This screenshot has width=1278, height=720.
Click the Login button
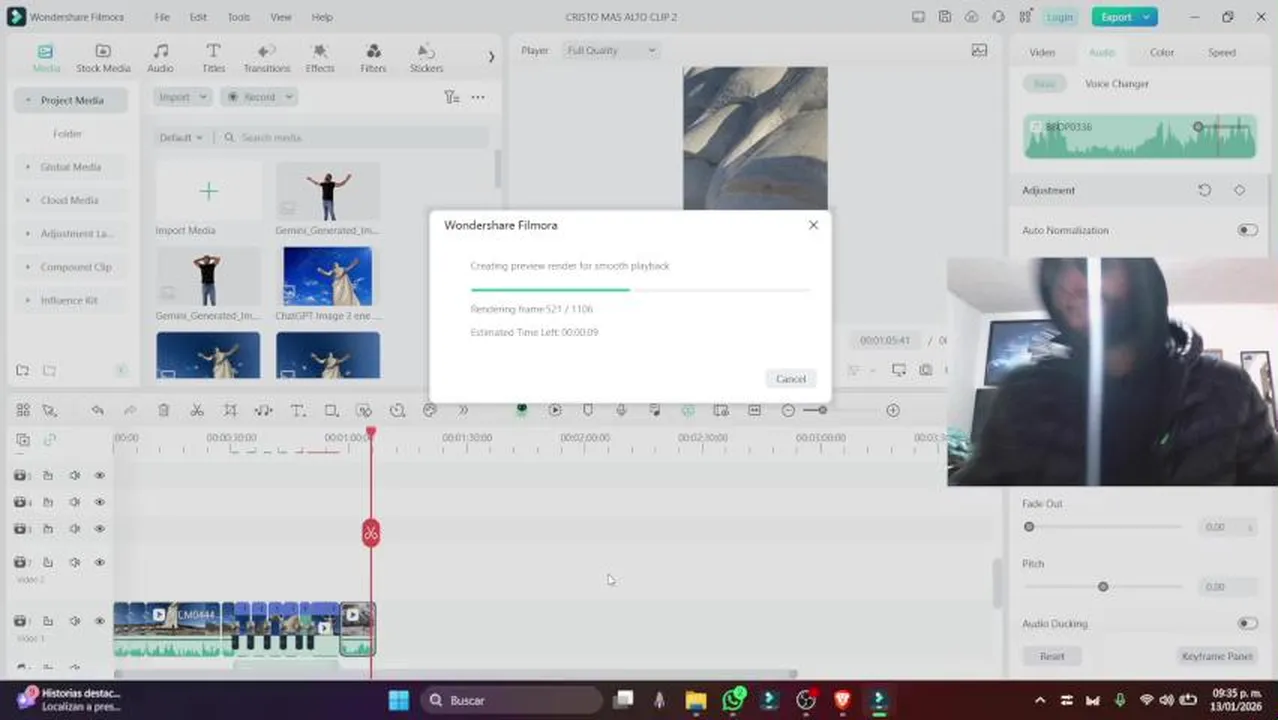pyautogui.click(x=1059, y=17)
